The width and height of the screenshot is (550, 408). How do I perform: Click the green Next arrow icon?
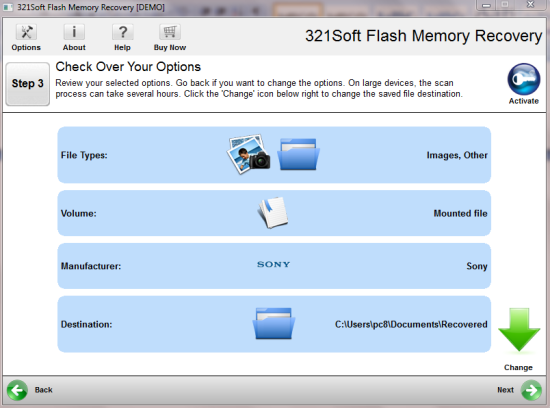click(x=531, y=390)
